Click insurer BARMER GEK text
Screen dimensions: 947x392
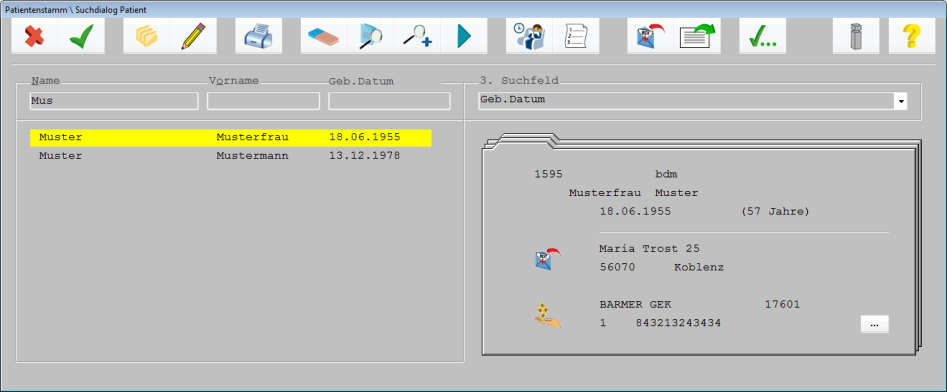[635, 305]
